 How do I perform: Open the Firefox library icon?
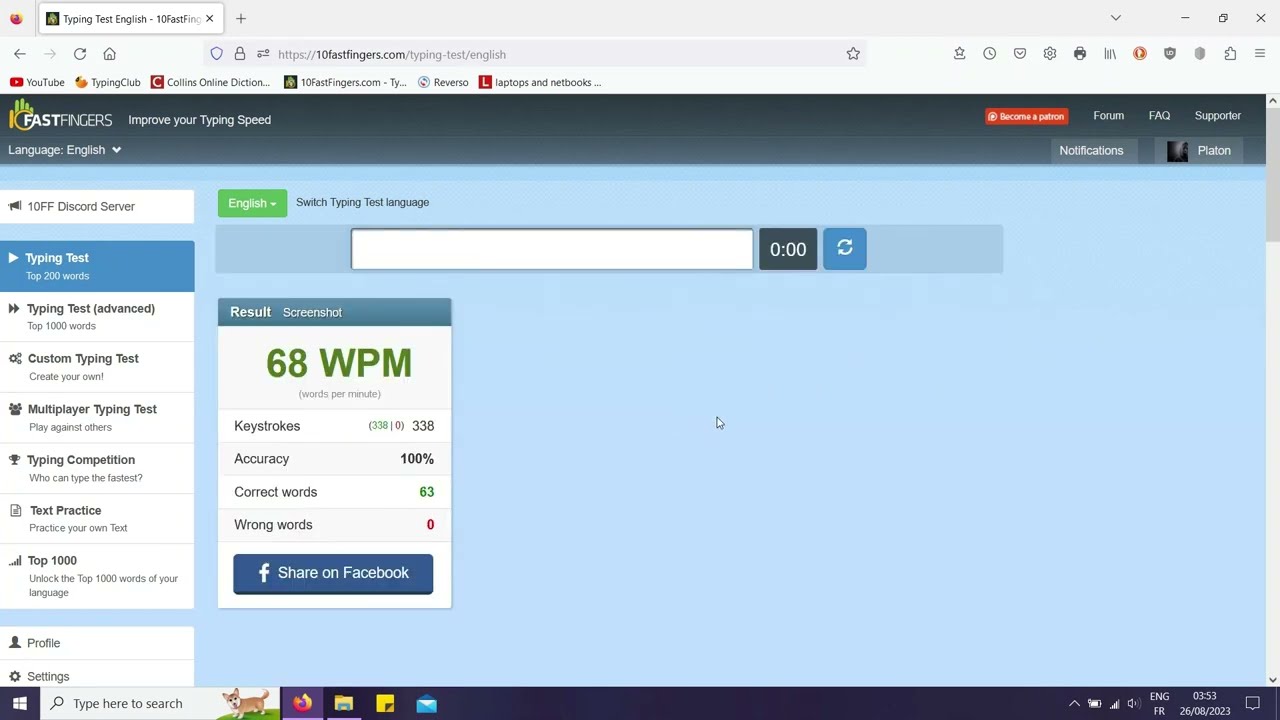click(1109, 54)
